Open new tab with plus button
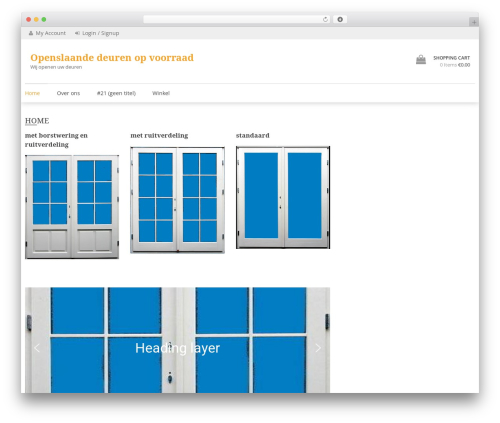Viewport: 500px width, 423px height. click(x=474, y=22)
